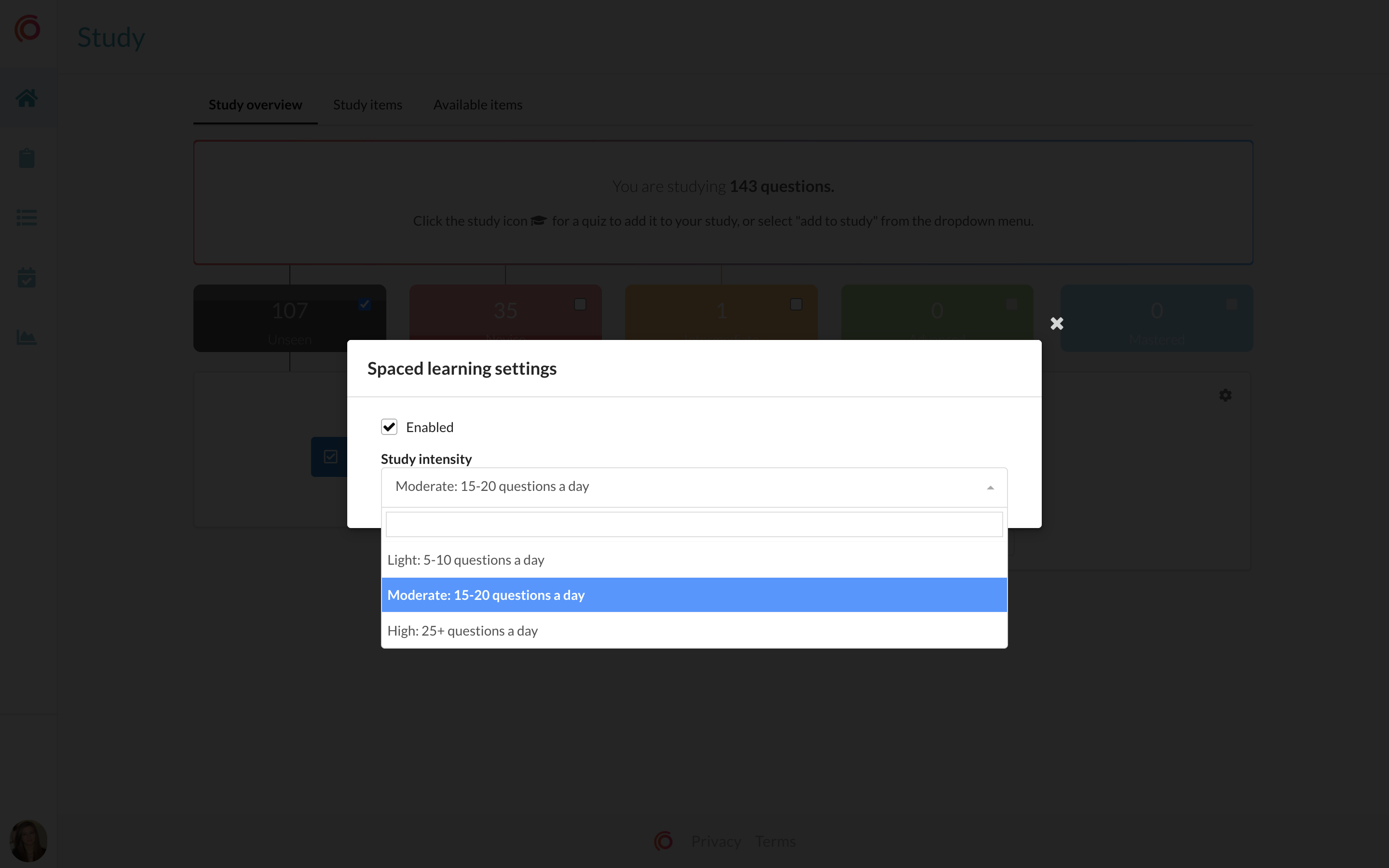The height and width of the screenshot is (868, 1389).
Task: Toggle the Unseen card checkbox
Action: [365, 304]
